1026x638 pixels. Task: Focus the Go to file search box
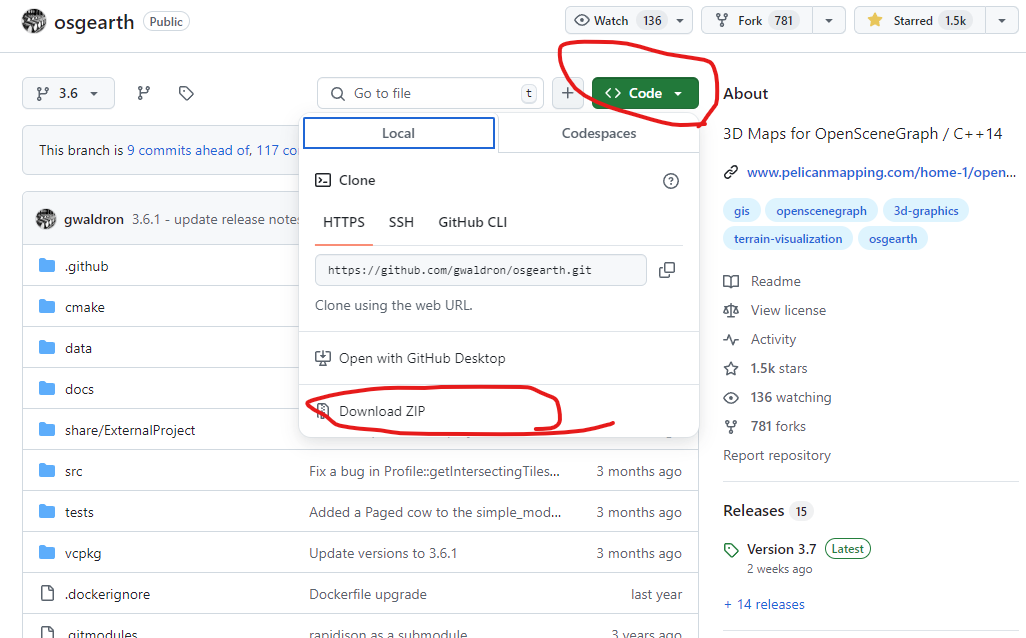pos(429,94)
